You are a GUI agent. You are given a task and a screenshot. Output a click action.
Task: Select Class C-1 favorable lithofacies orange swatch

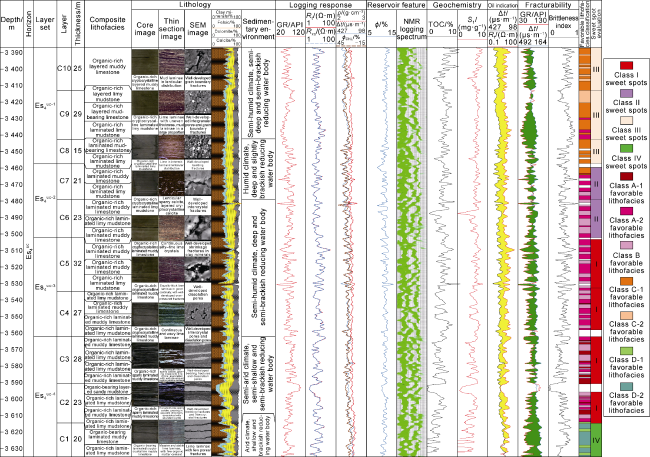click(626, 281)
